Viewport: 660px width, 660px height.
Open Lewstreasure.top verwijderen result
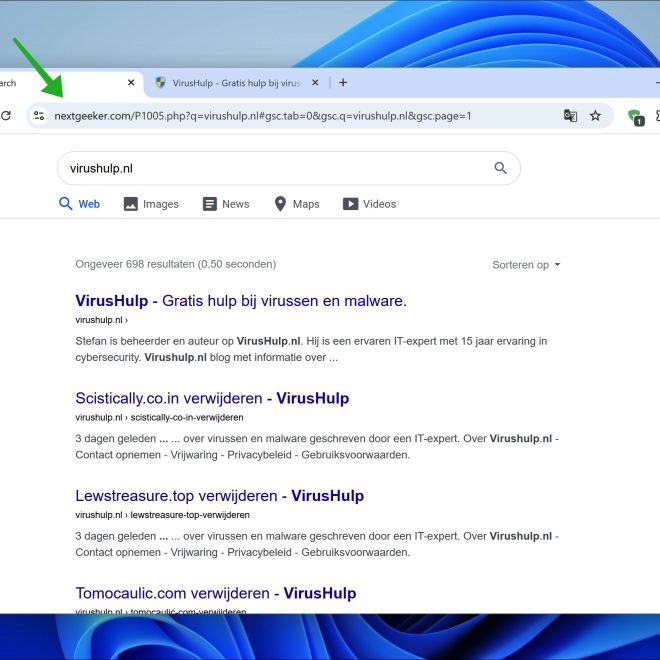pyautogui.click(x=220, y=496)
